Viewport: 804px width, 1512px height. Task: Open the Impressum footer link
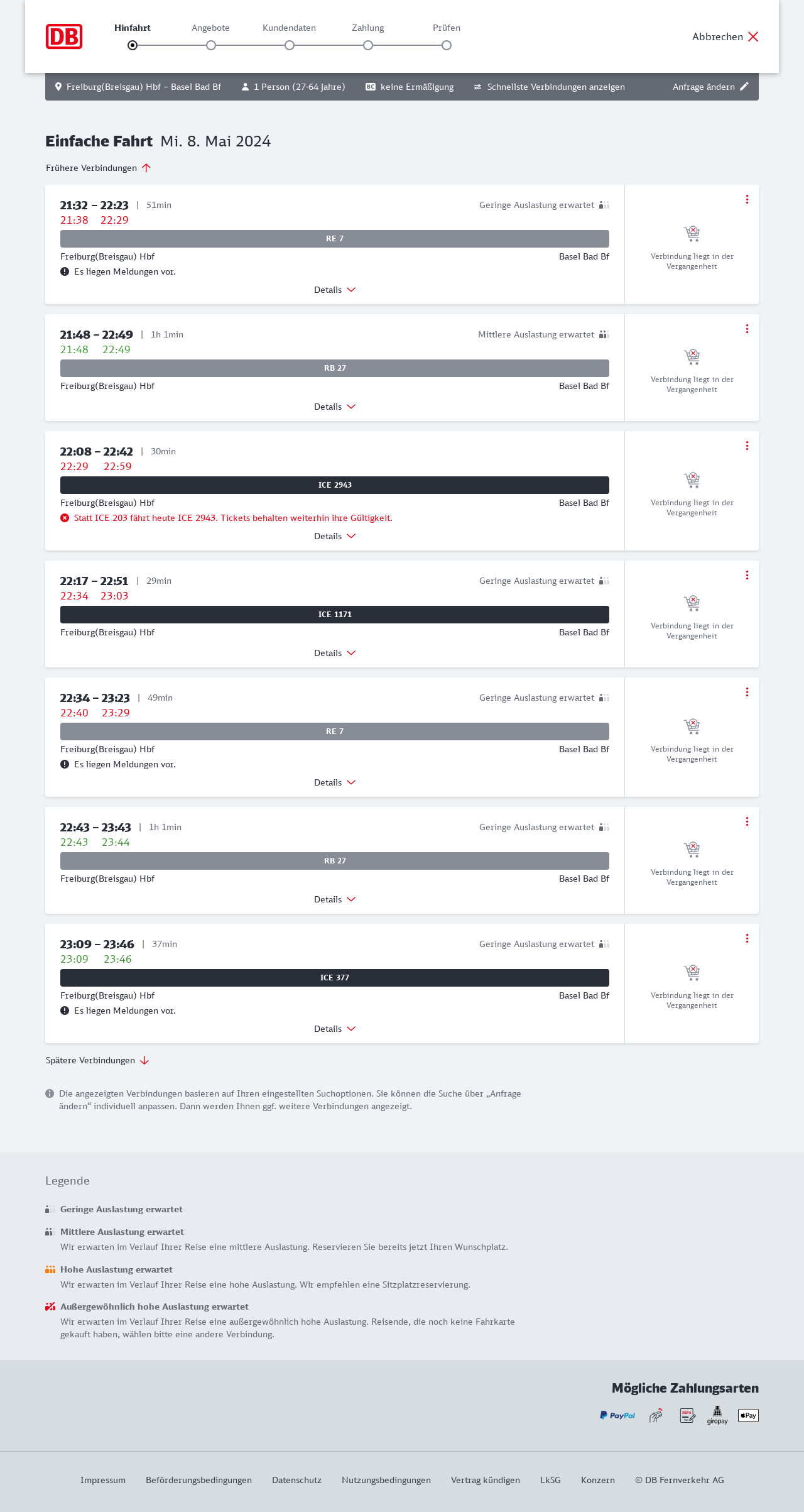click(x=103, y=1480)
